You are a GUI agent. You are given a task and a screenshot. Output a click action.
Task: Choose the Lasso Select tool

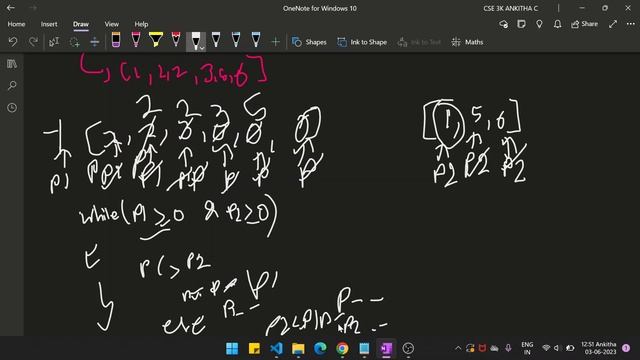click(x=74, y=42)
